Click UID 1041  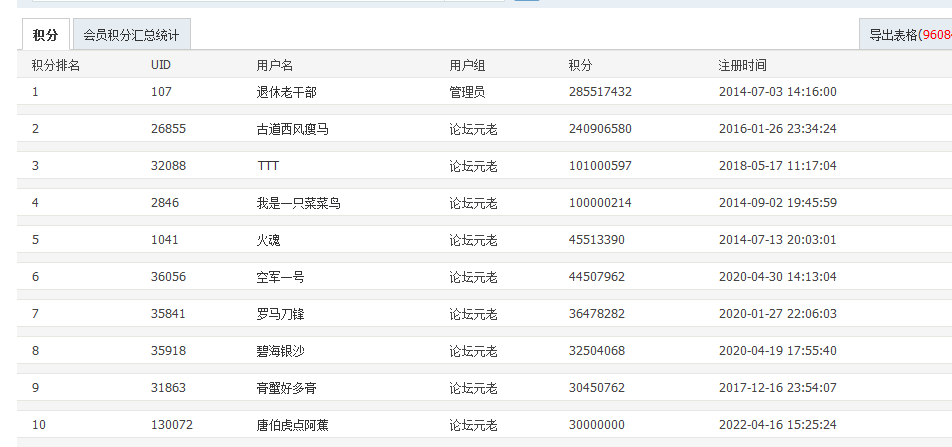click(x=165, y=240)
